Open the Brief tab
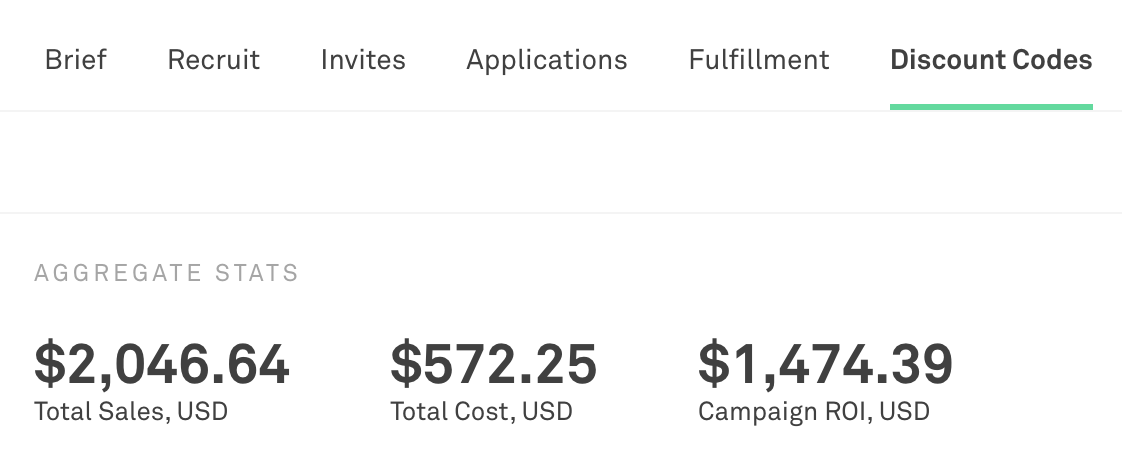1122x468 pixels. point(76,60)
